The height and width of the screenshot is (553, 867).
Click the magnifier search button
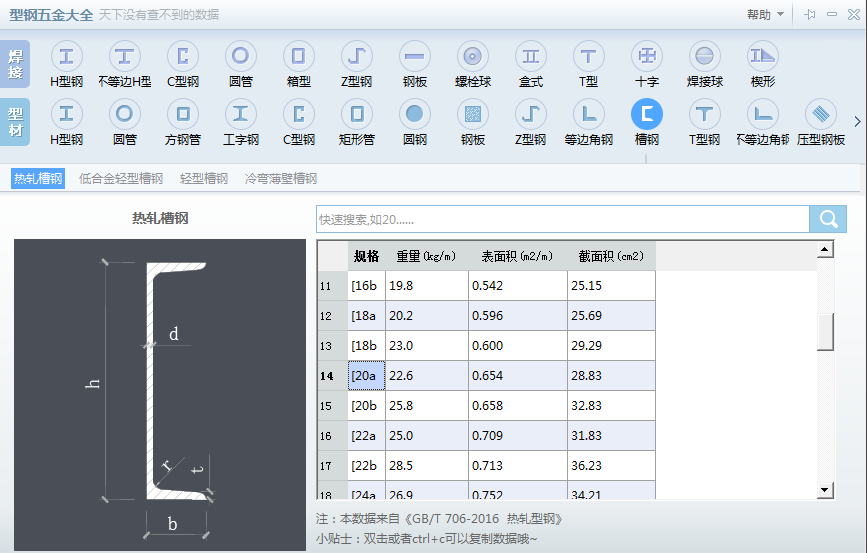(828, 219)
